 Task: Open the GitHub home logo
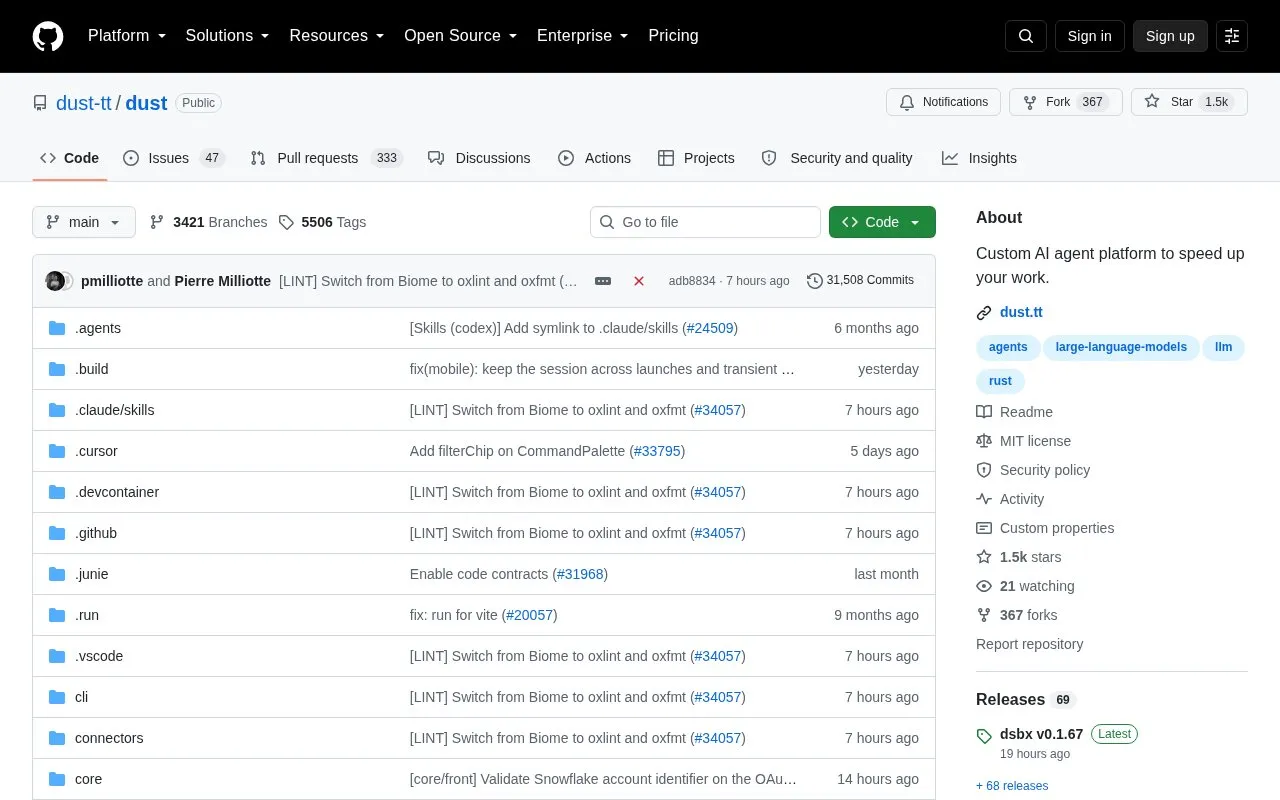[x=48, y=36]
